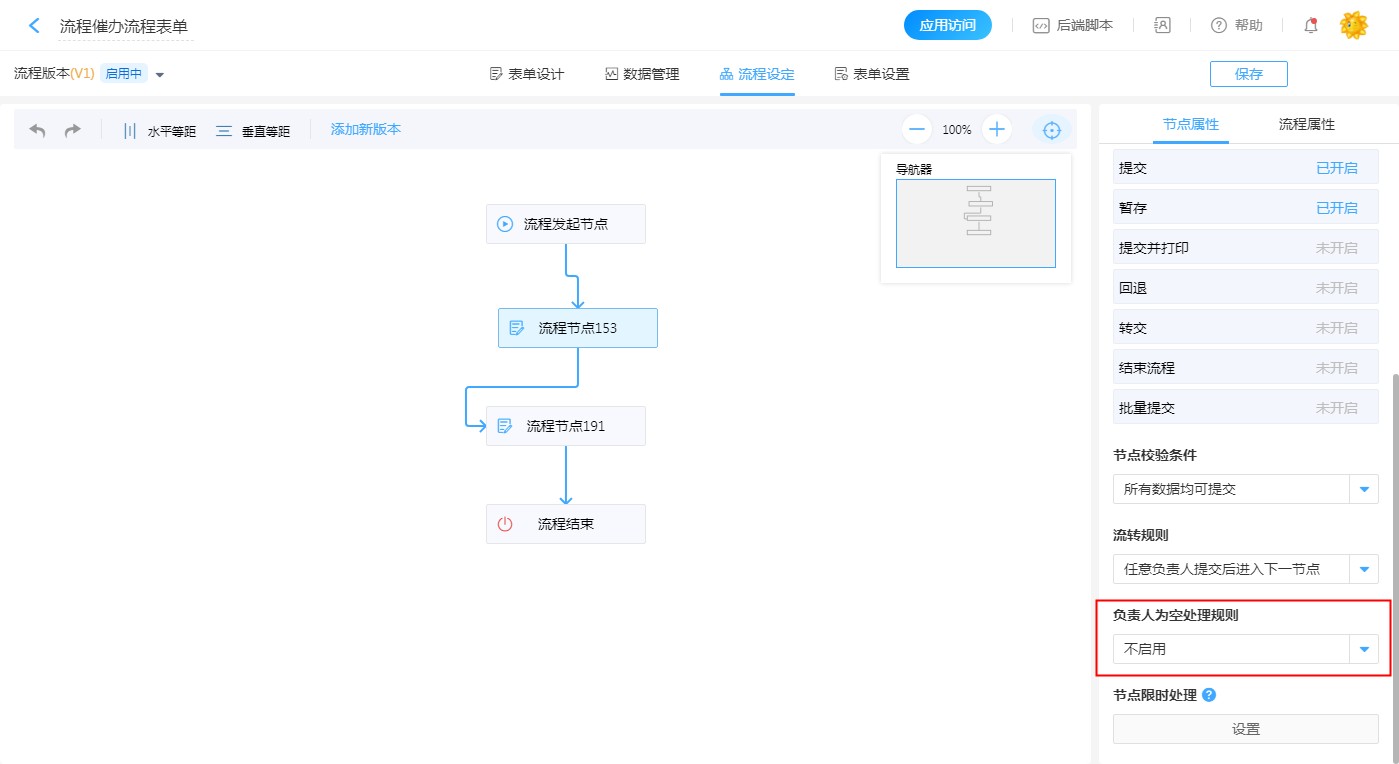Click help icon beside 节点限时处理
Viewport: 1399px width, 764px height.
click(1209, 695)
